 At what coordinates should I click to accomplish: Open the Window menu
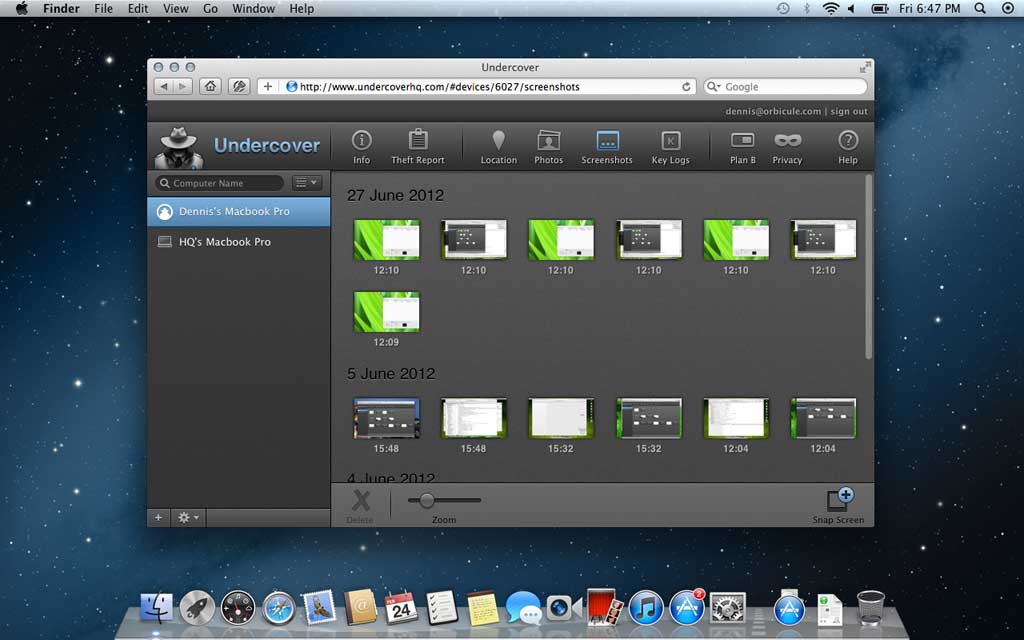point(253,8)
